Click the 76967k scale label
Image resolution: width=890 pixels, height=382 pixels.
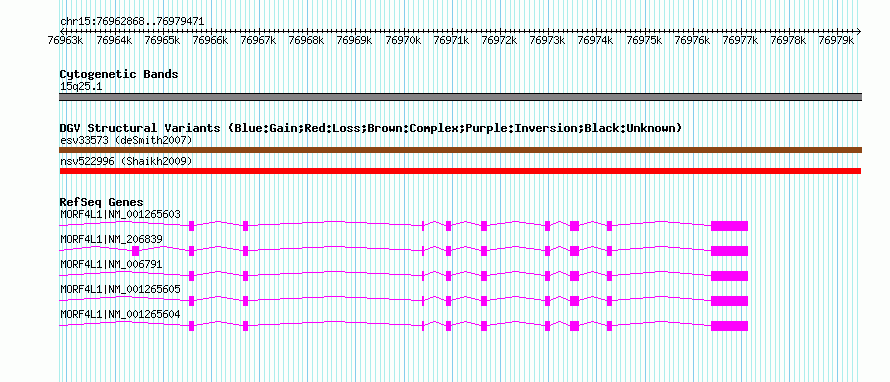259,41
